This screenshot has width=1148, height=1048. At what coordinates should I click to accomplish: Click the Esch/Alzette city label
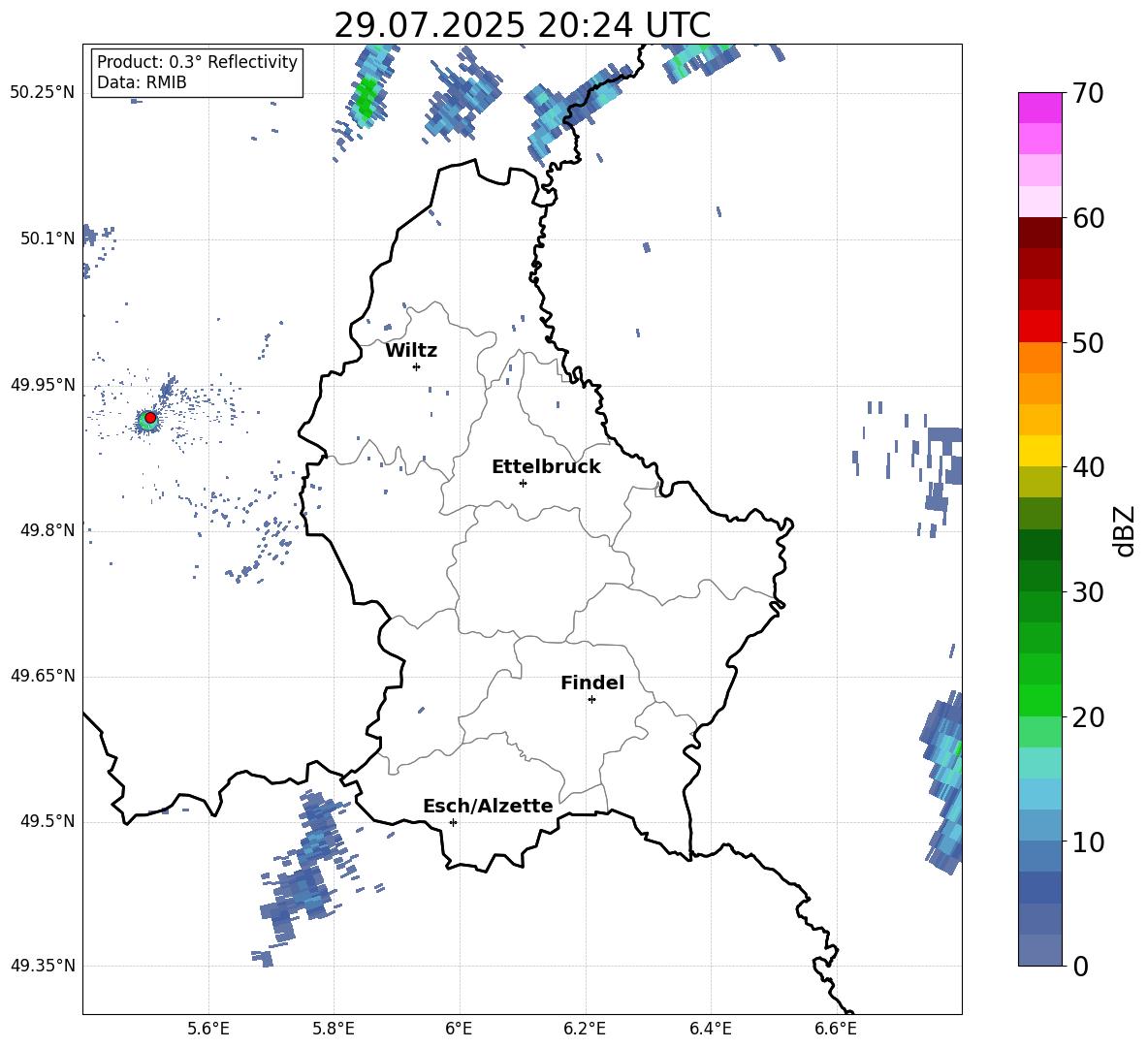(488, 807)
